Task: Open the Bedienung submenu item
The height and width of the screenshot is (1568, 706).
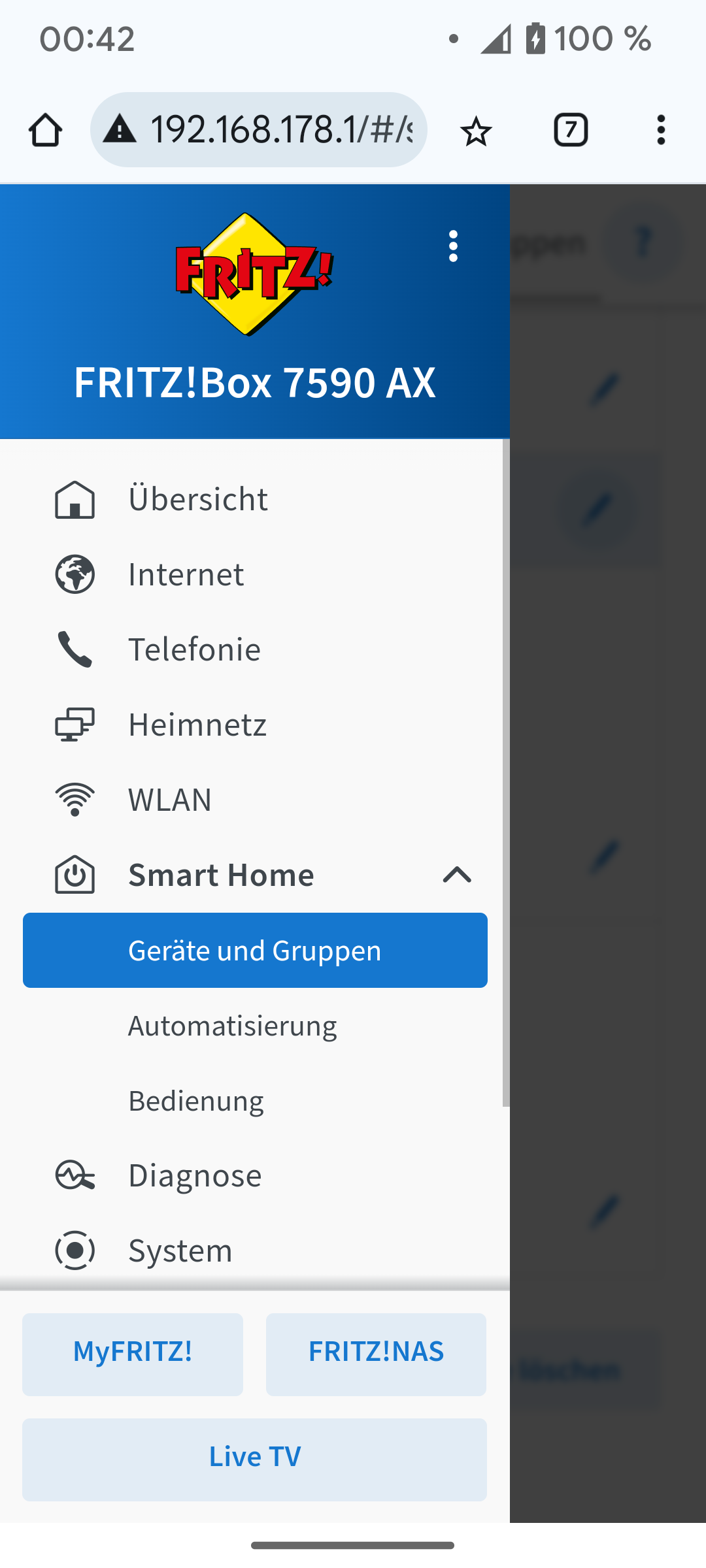Action: (x=255, y=1100)
